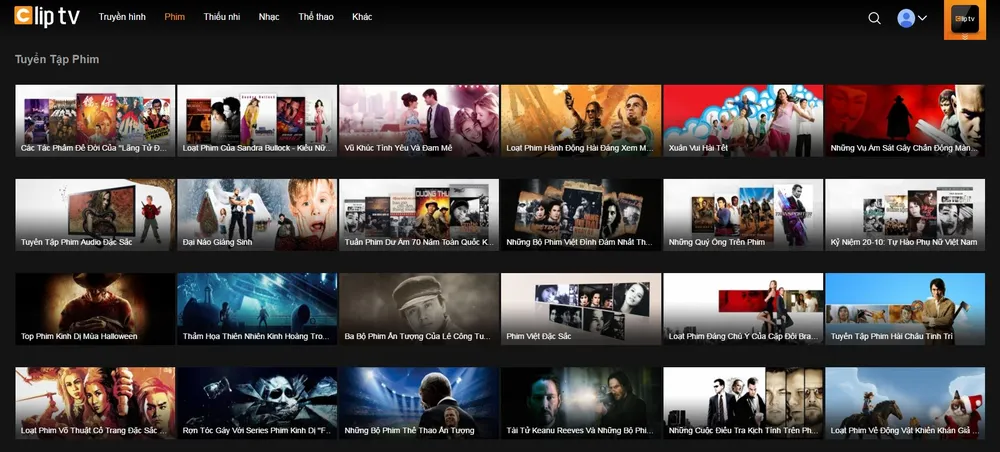Open Tuyển Tập Phim Audio Đặc Sắc
Screen dimensions: 1000x452
tap(95, 214)
